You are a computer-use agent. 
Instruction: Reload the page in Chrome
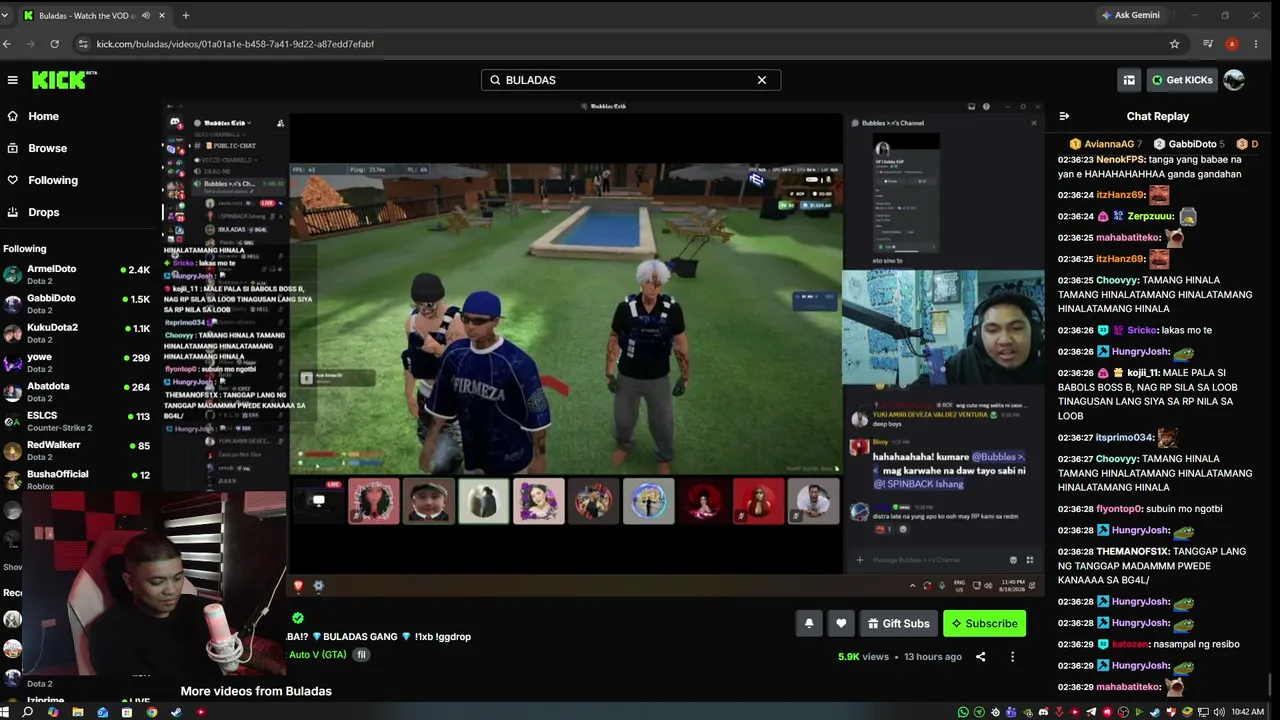(54, 44)
